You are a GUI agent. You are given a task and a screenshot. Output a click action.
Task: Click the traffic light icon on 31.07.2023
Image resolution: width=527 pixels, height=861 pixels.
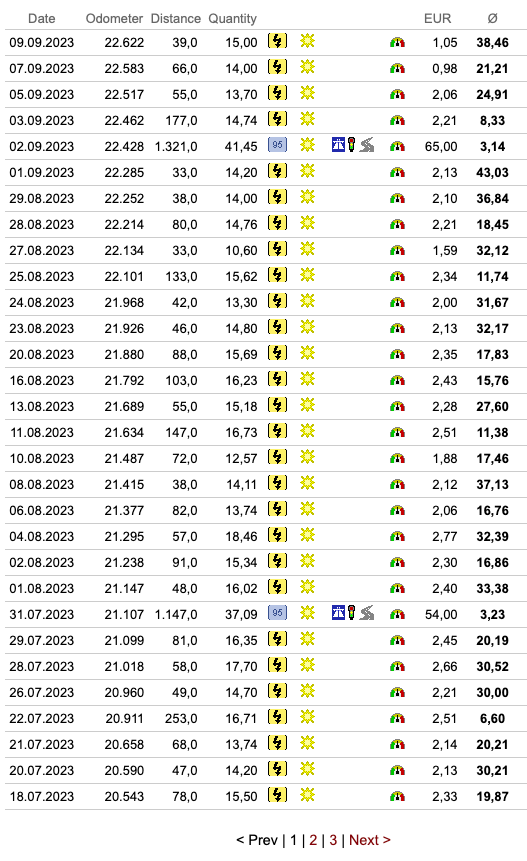tap(352, 613)
